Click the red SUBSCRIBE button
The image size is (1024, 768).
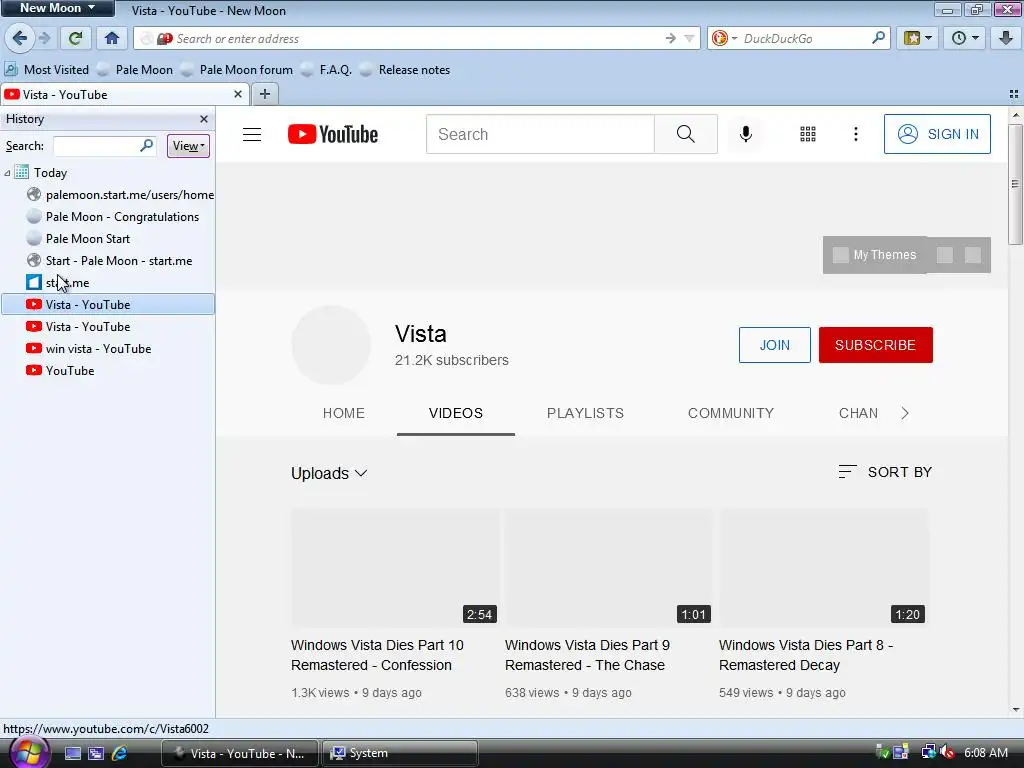(x=875, y=345)
